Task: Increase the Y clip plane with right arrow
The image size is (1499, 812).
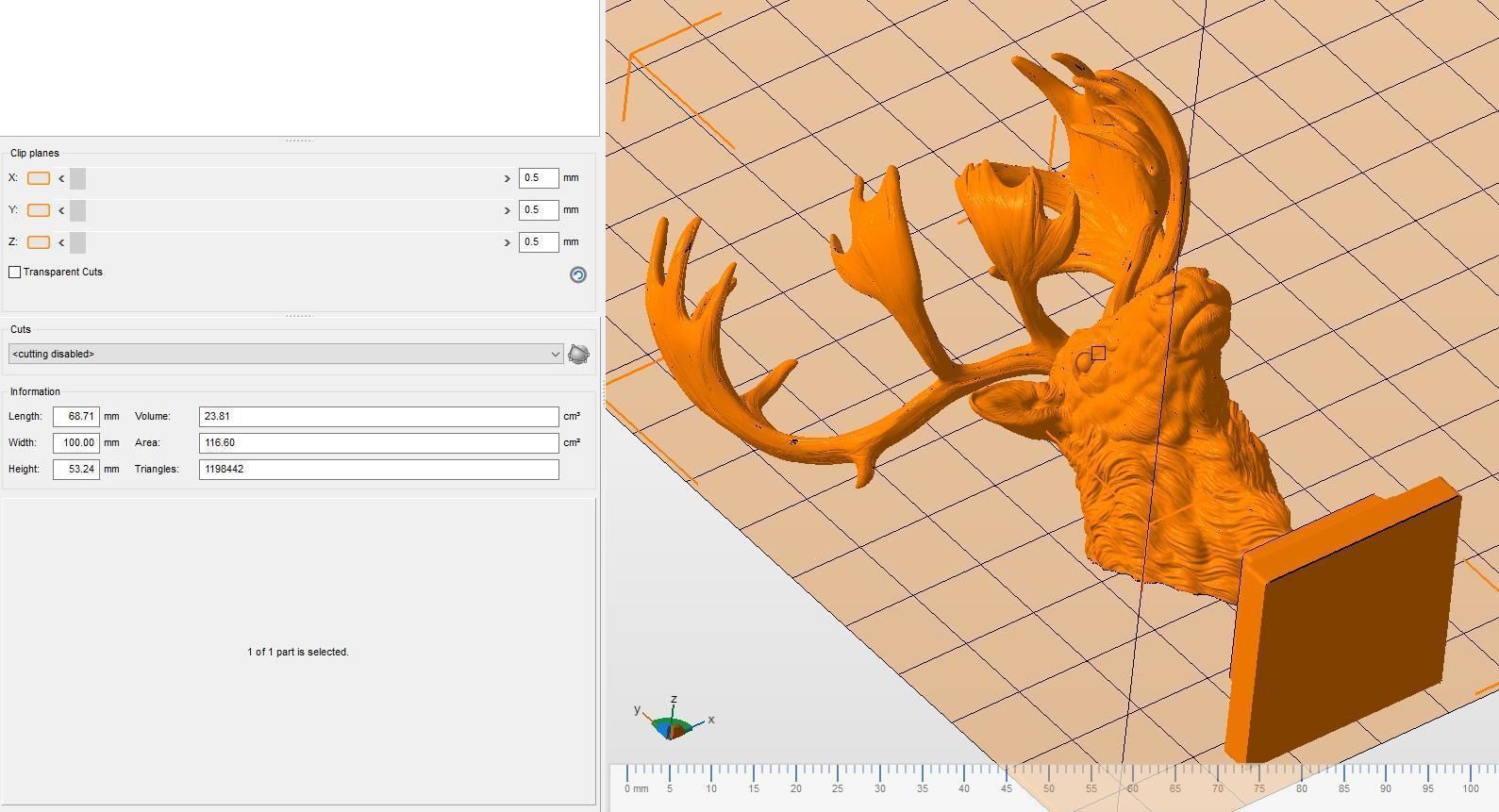Action: point(507,210)
